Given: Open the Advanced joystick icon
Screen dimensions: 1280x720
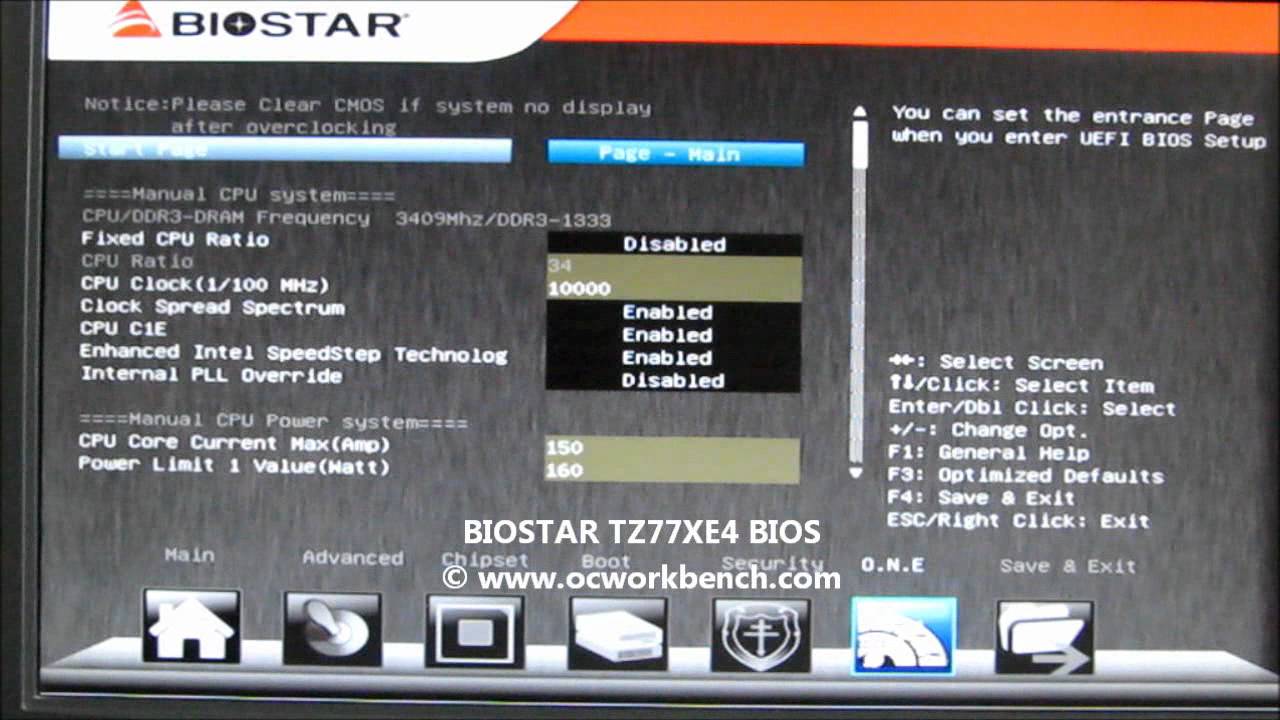Looking at the screenshot, I should pos(333,630).
